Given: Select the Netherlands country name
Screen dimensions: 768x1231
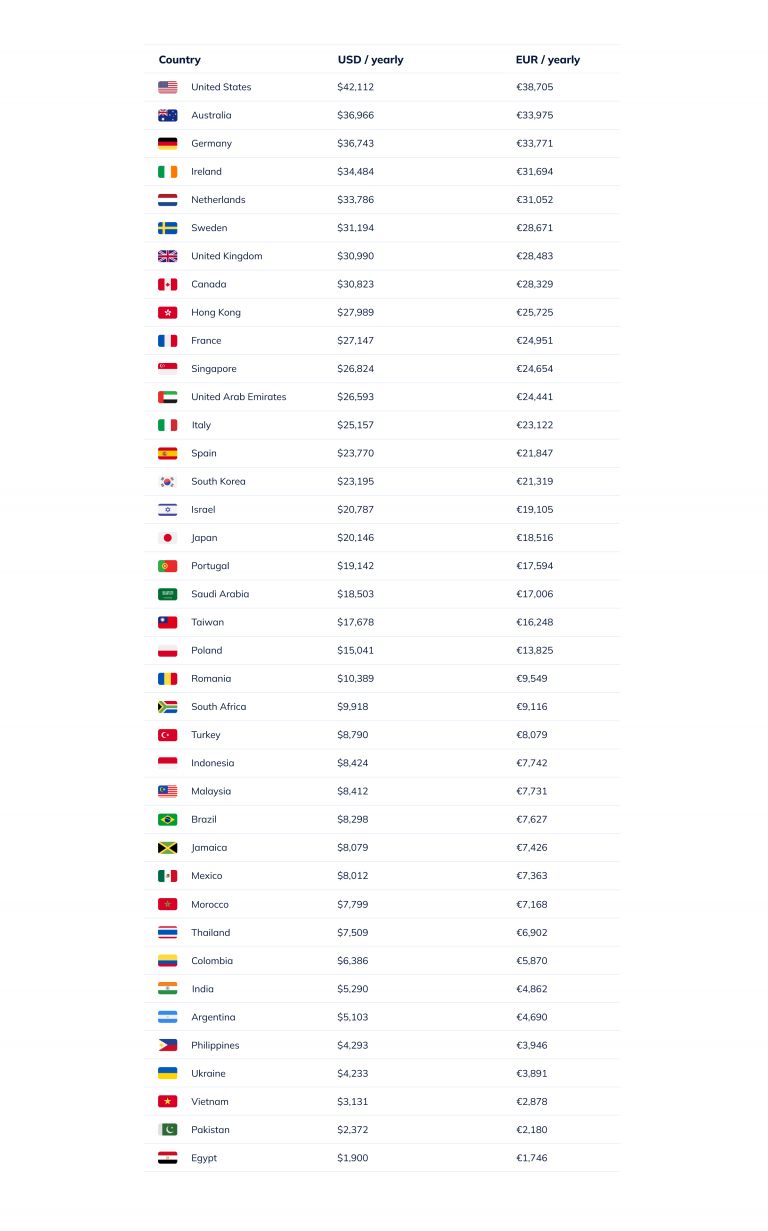Looking at the screenshot, I should pos(218,200).
